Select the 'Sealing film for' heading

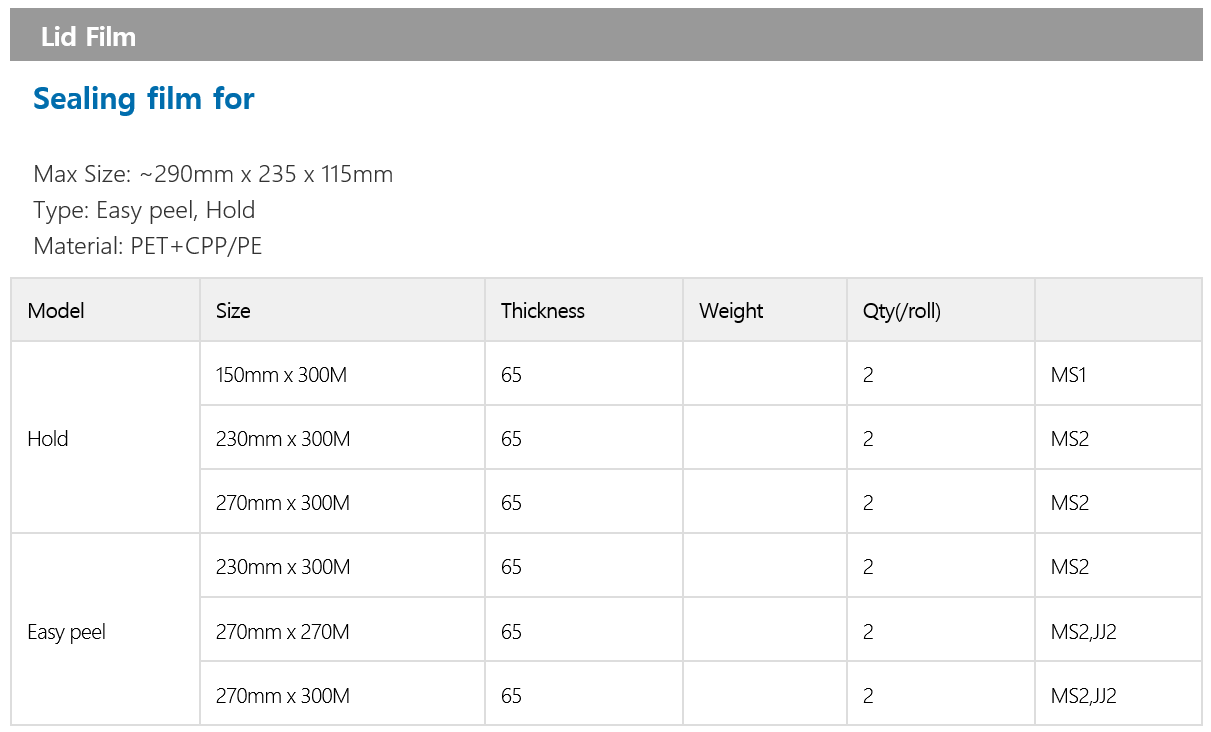coord(144,98)
